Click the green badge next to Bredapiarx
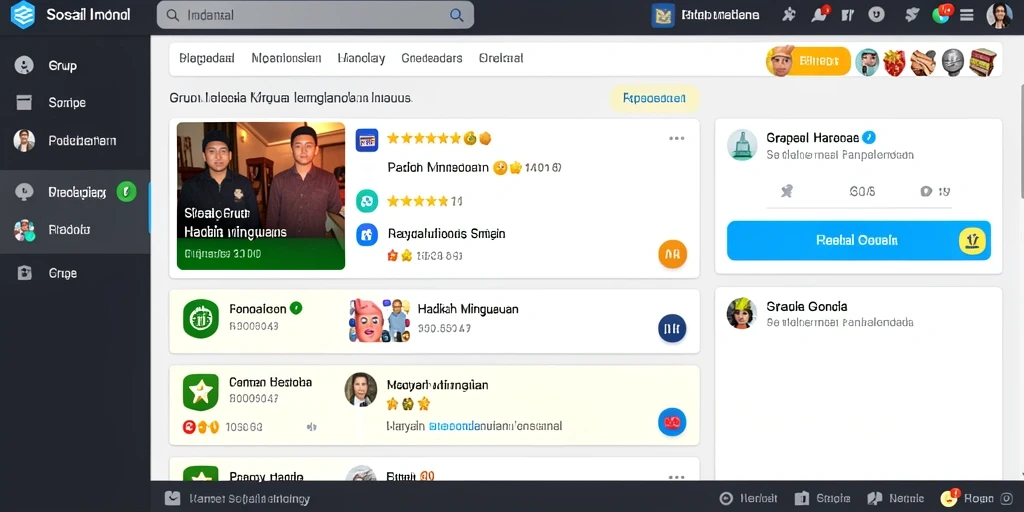 (126, 192)
